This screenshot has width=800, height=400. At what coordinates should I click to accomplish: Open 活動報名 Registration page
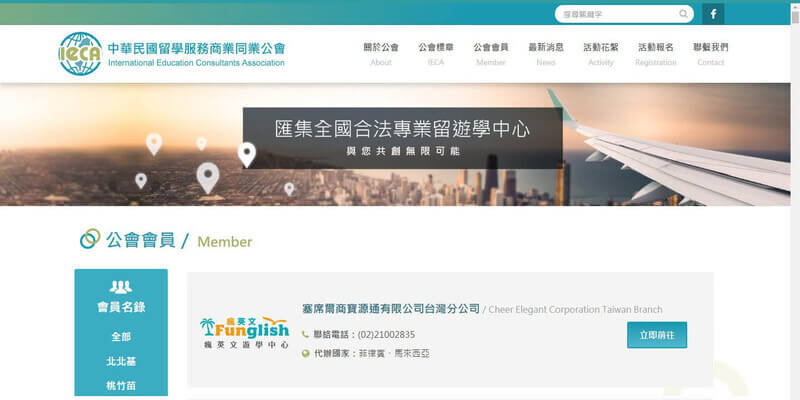click(x=656, y=54)
